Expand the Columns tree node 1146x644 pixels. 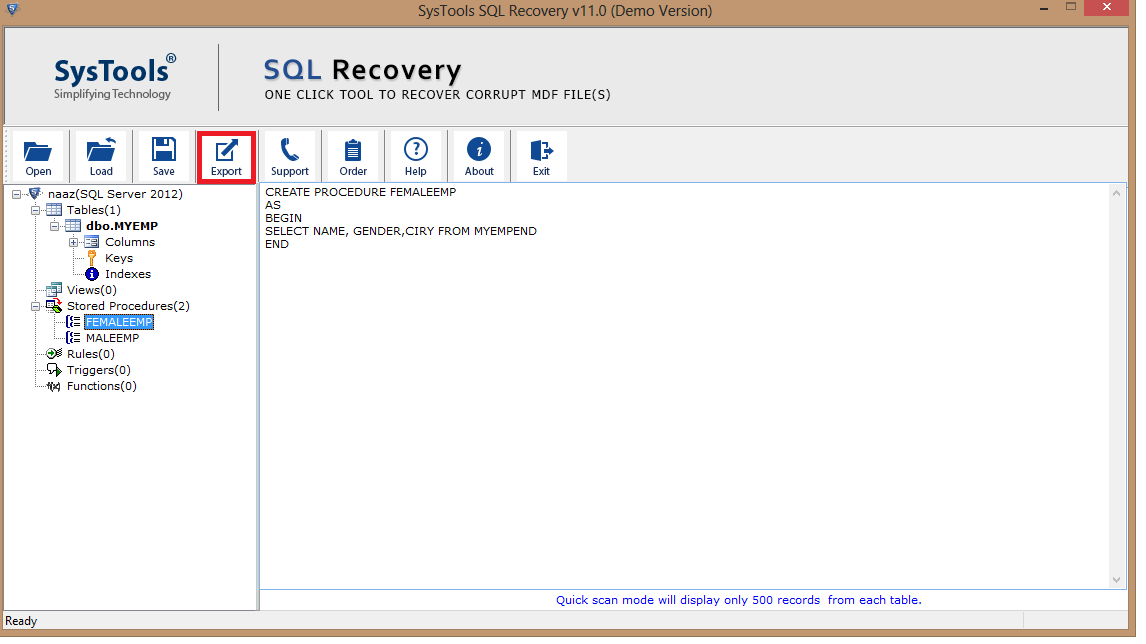point(73,243)
